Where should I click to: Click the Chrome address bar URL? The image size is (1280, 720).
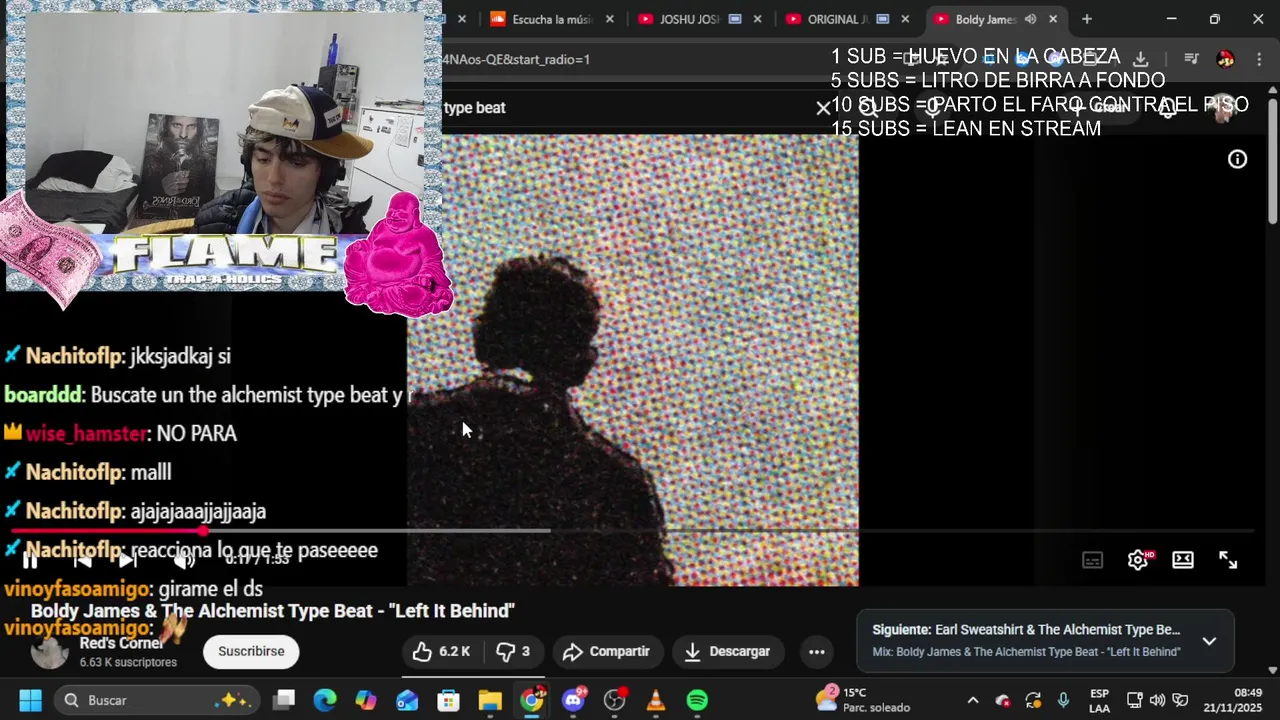(517, 59)
